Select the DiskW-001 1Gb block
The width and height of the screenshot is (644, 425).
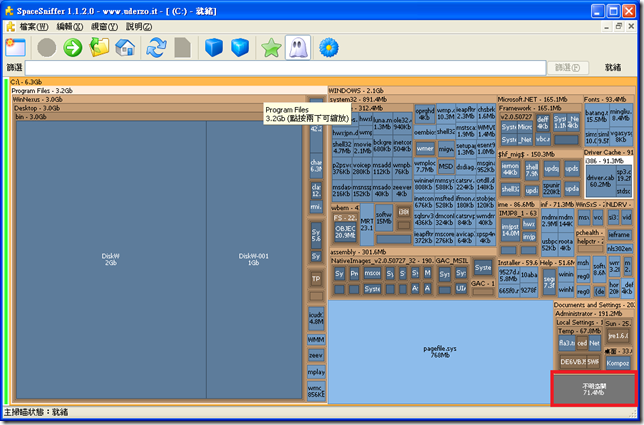click(x=253, y=260)
